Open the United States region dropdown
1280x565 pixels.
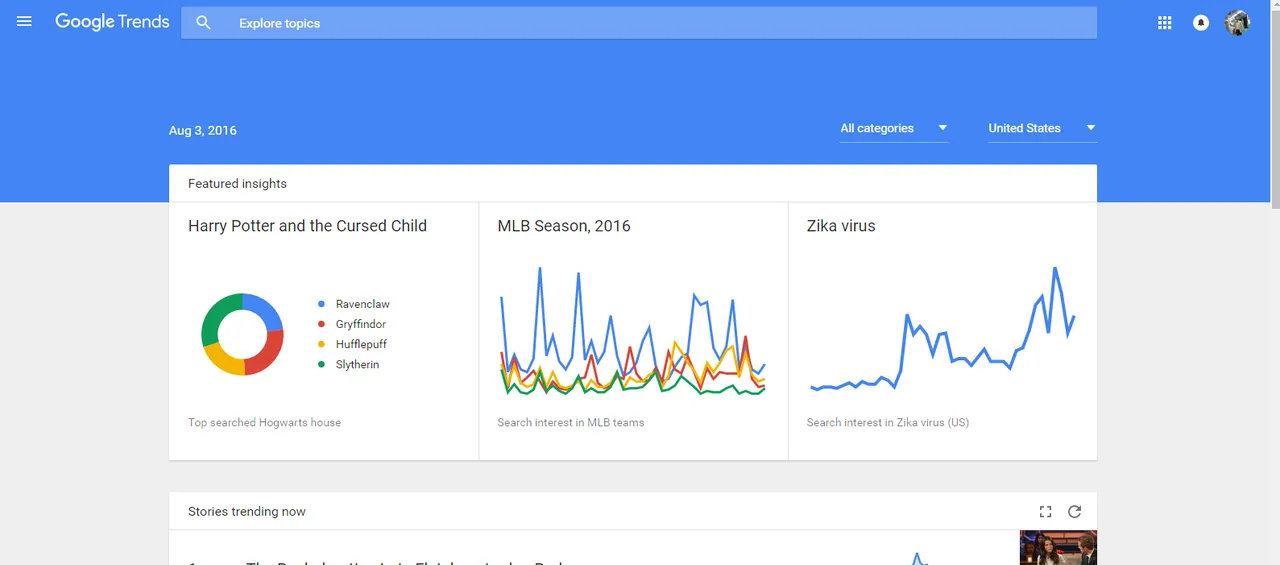tap(1042, 128)
